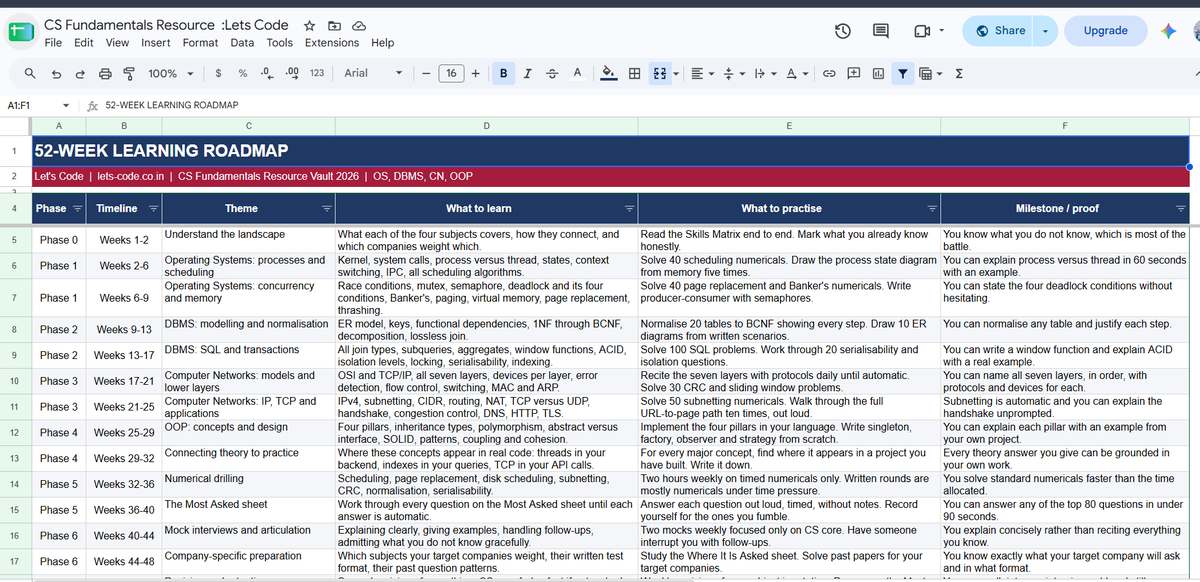
Task: Toggle merge cells button
Action: [660, 73]
